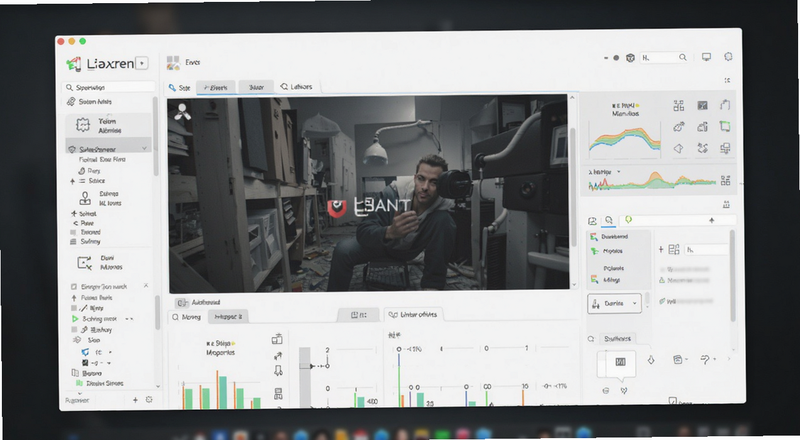The width and height of the screenshot is (800, 440).
Task: Click the droplet icon in bottom-right panel
Action: point(651,360)
